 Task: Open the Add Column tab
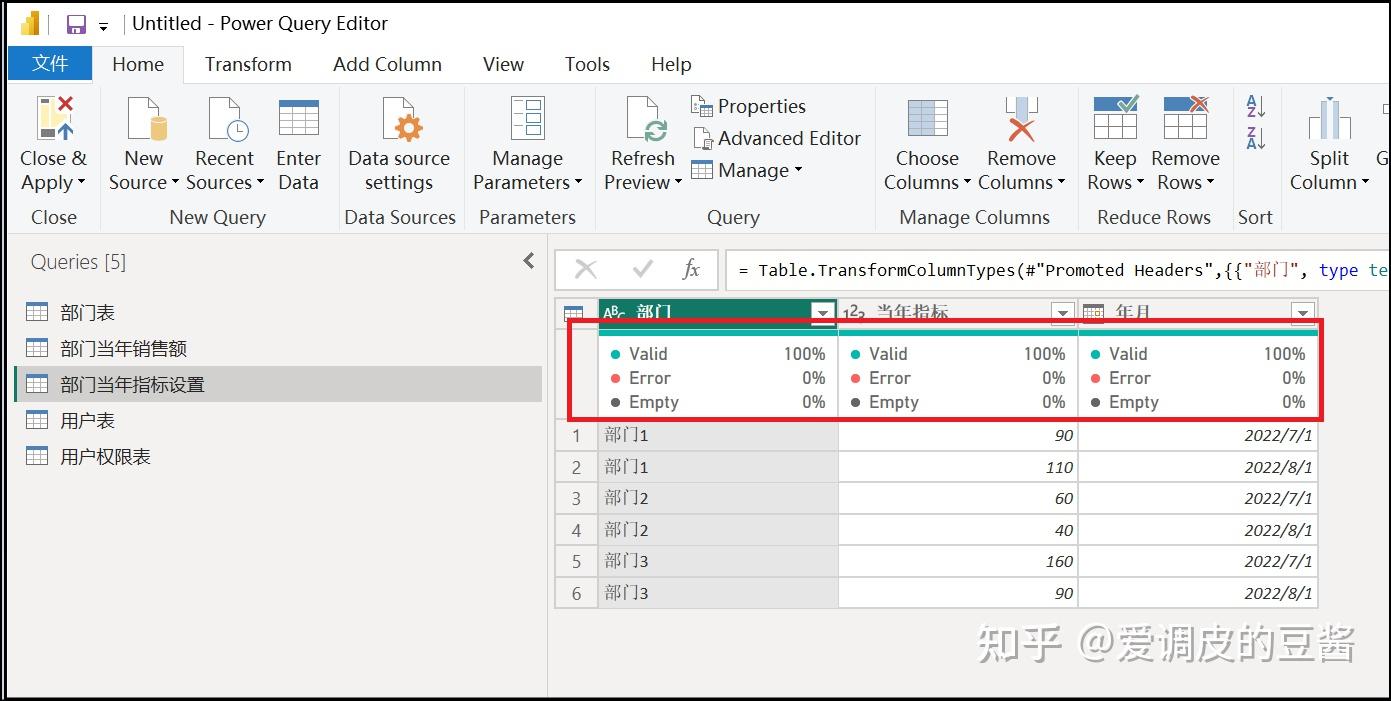[x=387, y=64]
